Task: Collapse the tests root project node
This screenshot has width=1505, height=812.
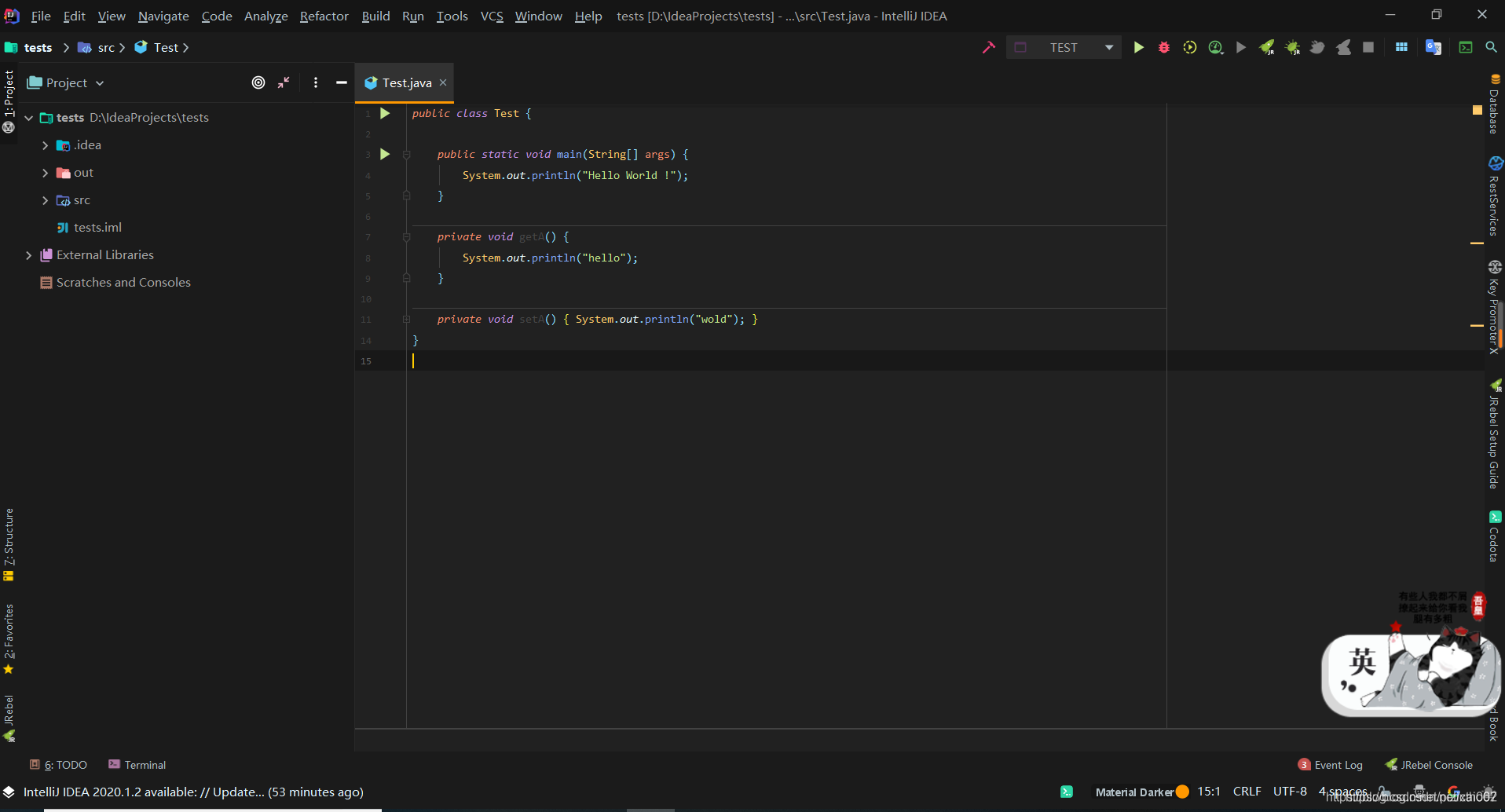Action: pos(29,118)
